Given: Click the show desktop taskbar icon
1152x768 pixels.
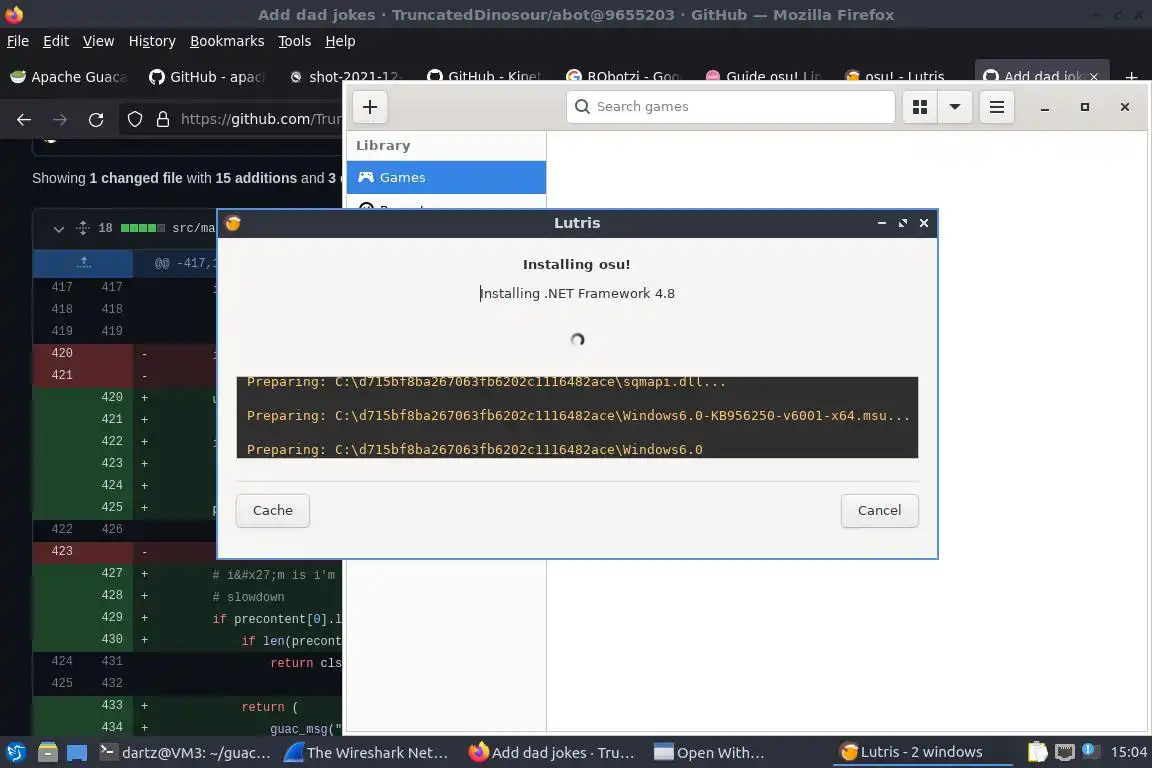Looking at the screenshot, I should pos(77,753).
